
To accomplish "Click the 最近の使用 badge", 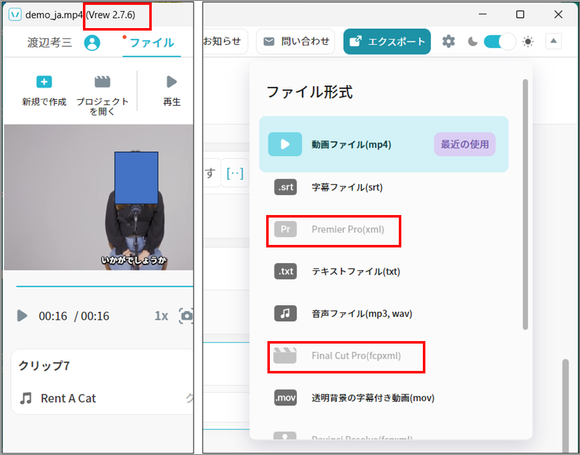I will [x=465, y=144].
